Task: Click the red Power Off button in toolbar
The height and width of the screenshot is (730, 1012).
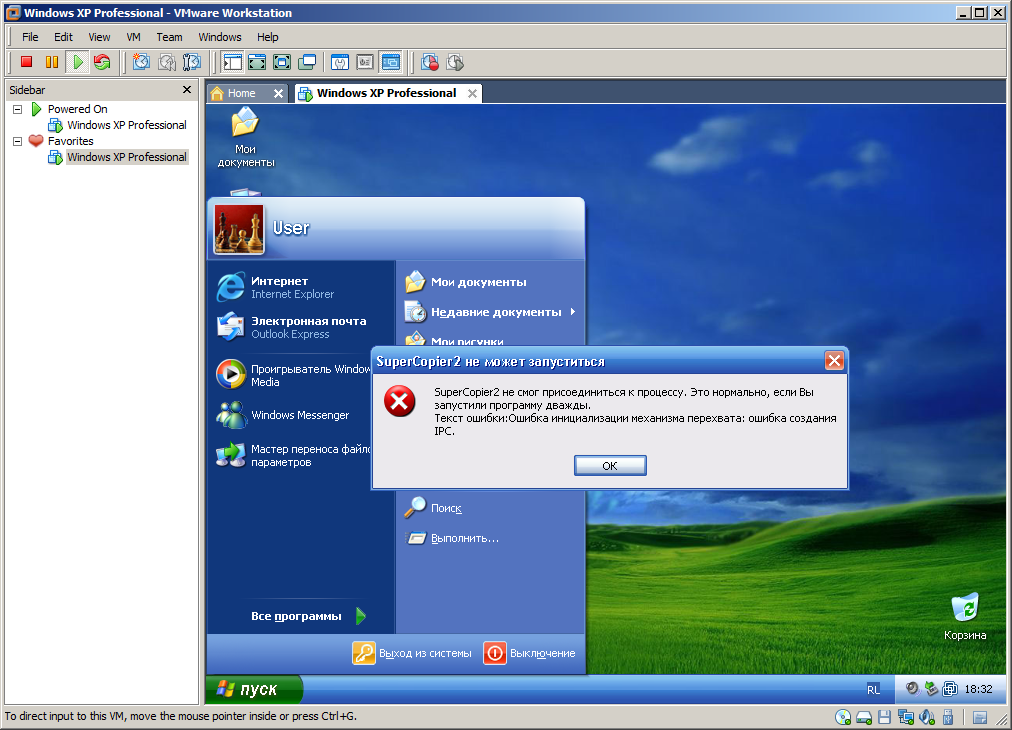Action: 26,62
